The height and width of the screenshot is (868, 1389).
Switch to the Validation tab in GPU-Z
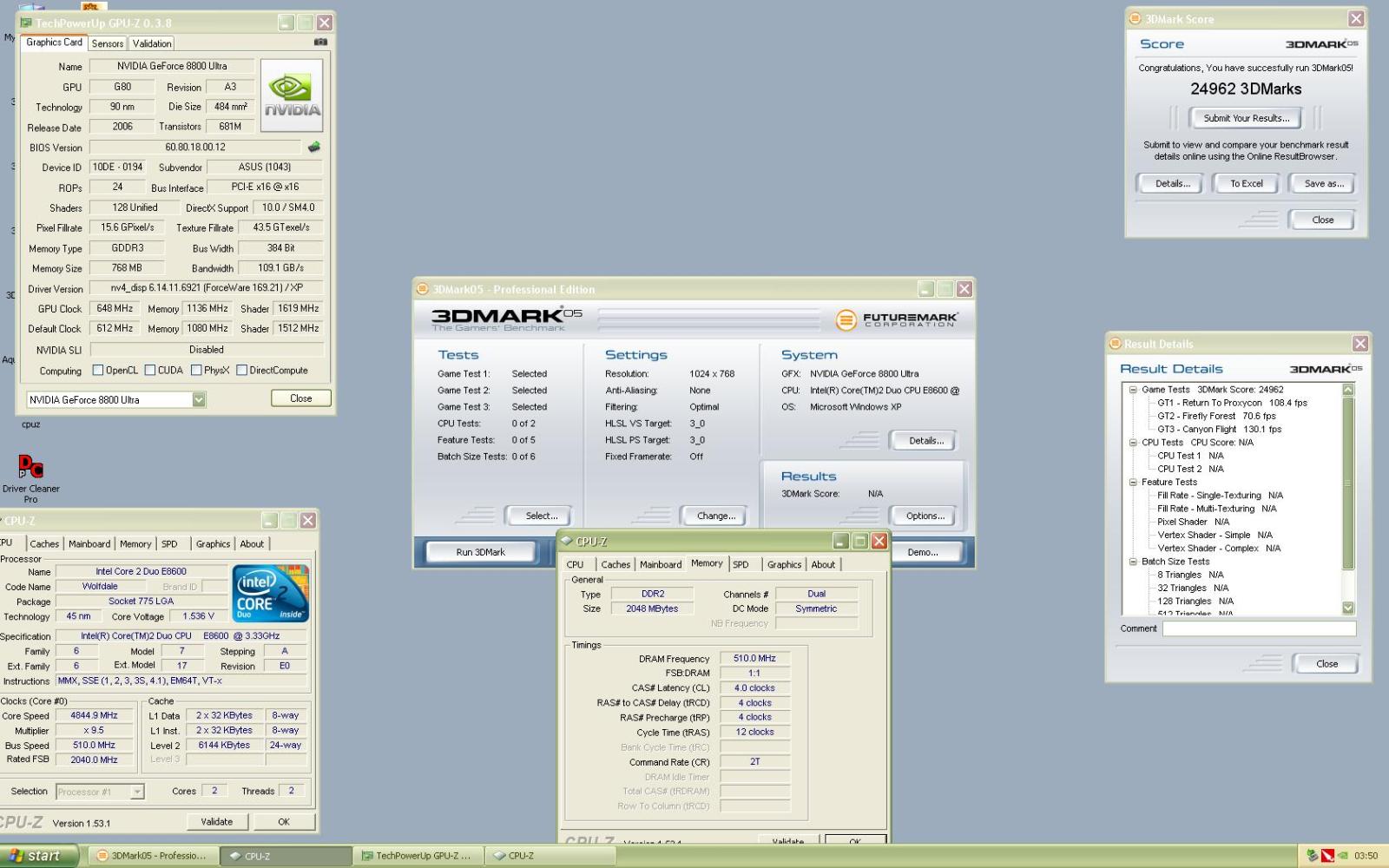(152, 43)
